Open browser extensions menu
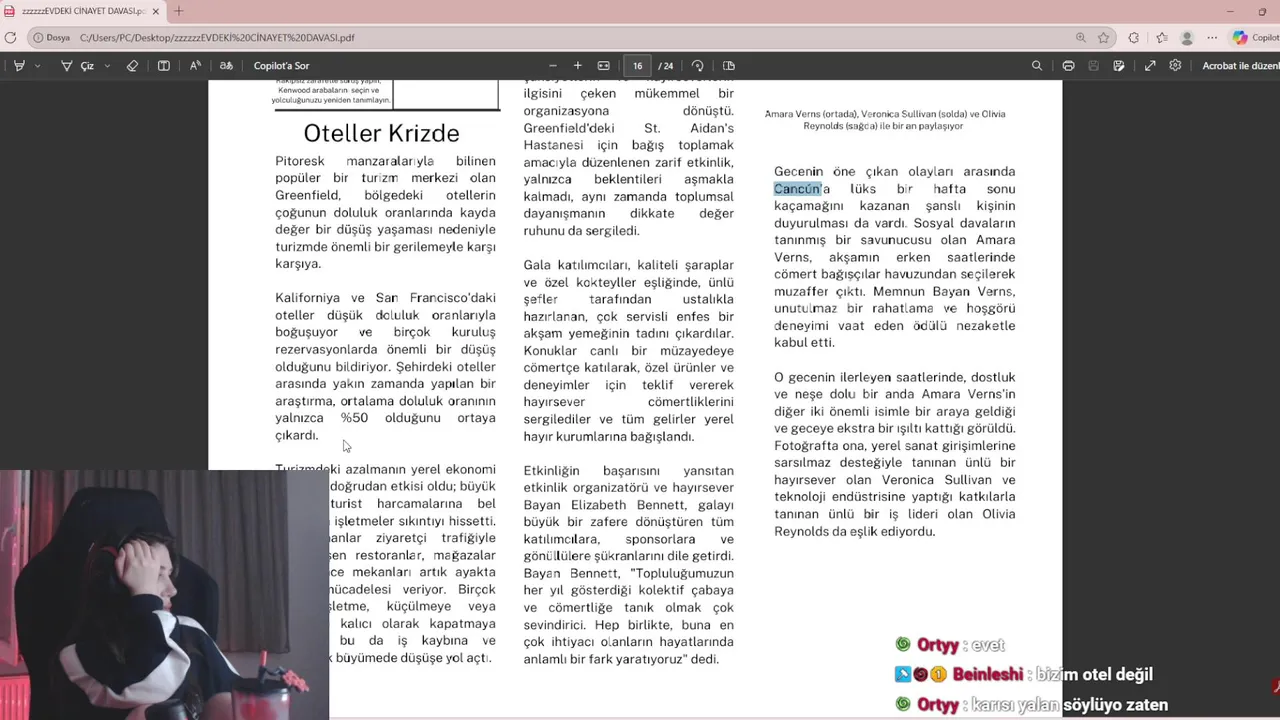Screen dimensions: 1280x720 coord(1133,38)
